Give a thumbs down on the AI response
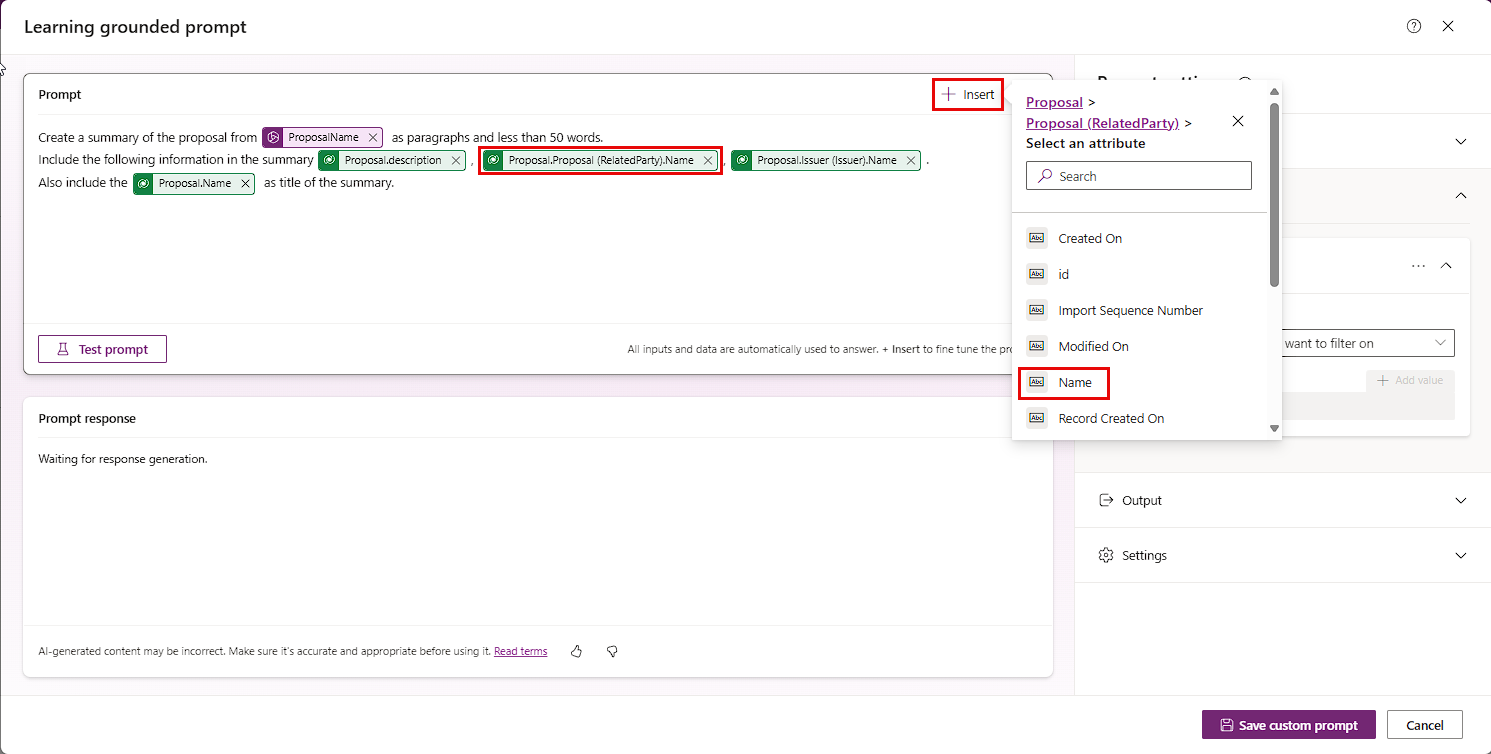Image resolution: width=1491 pixels, height=754 pixels. tap(612, 651)
